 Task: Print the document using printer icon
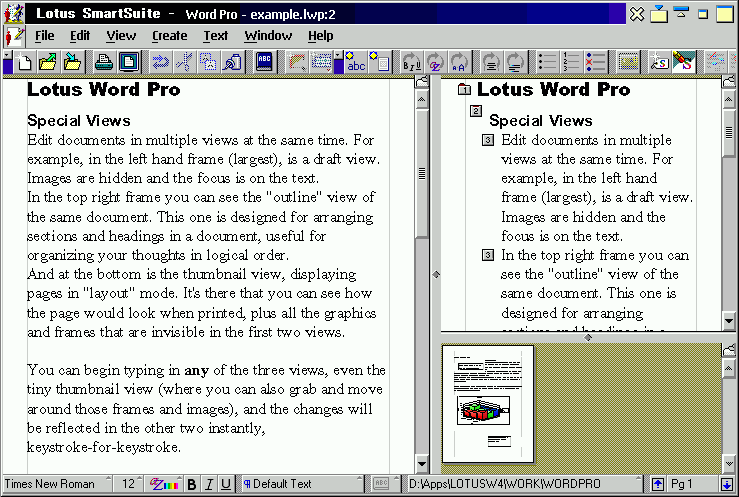point(104,62)
